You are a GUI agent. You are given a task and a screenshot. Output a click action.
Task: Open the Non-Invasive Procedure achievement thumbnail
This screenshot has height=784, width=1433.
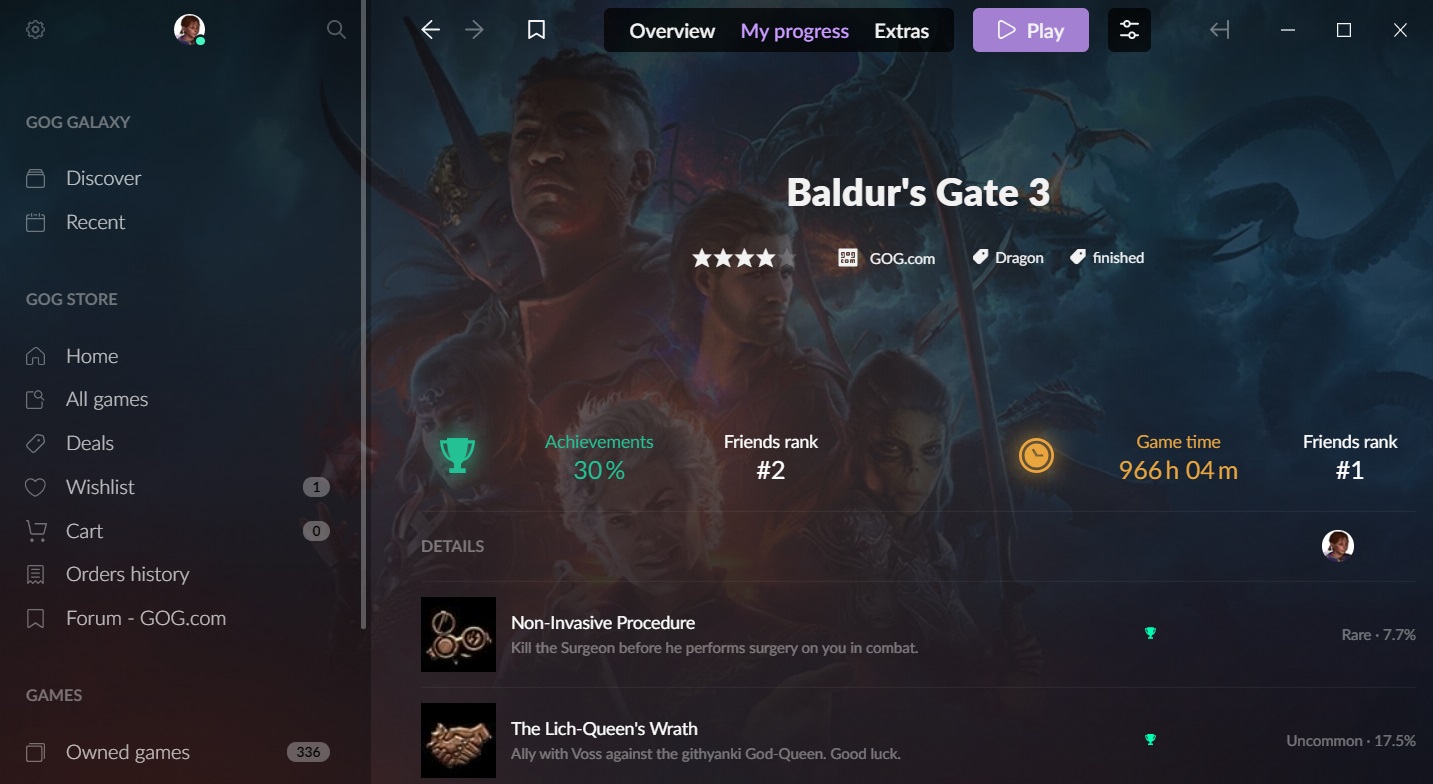458,634
